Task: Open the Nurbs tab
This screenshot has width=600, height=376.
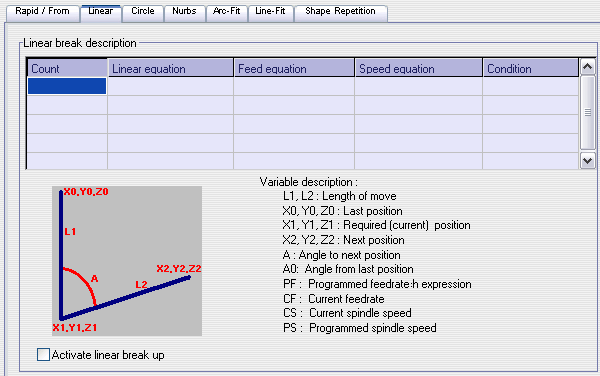Action: (184, 12)
